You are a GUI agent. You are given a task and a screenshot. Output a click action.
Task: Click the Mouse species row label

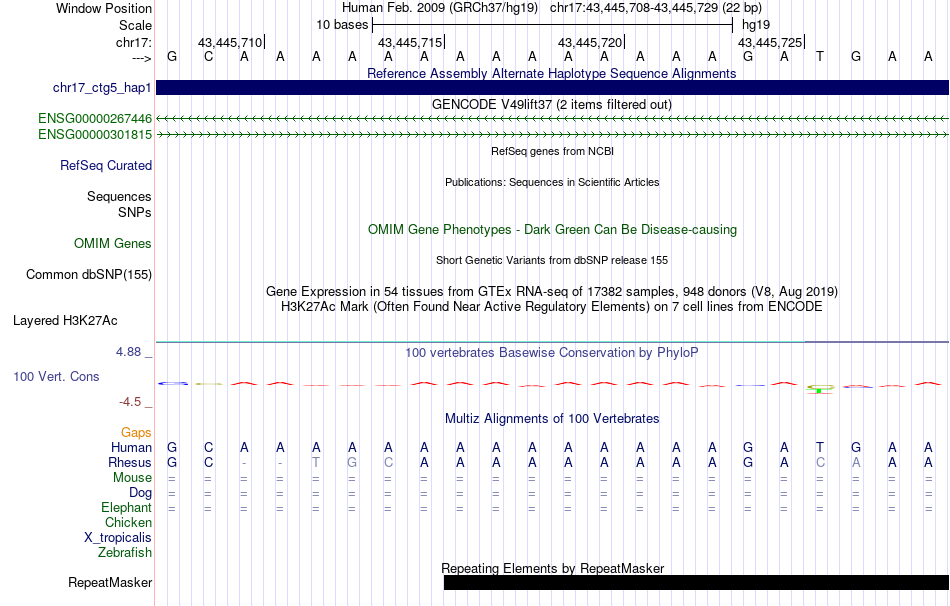pos(132,478)
